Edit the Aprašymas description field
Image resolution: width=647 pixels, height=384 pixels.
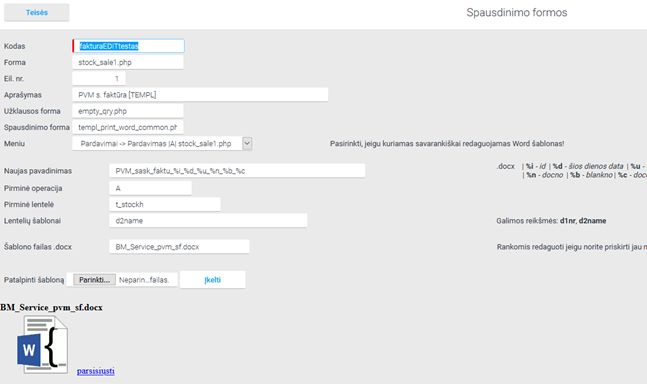tap(200, 94)
